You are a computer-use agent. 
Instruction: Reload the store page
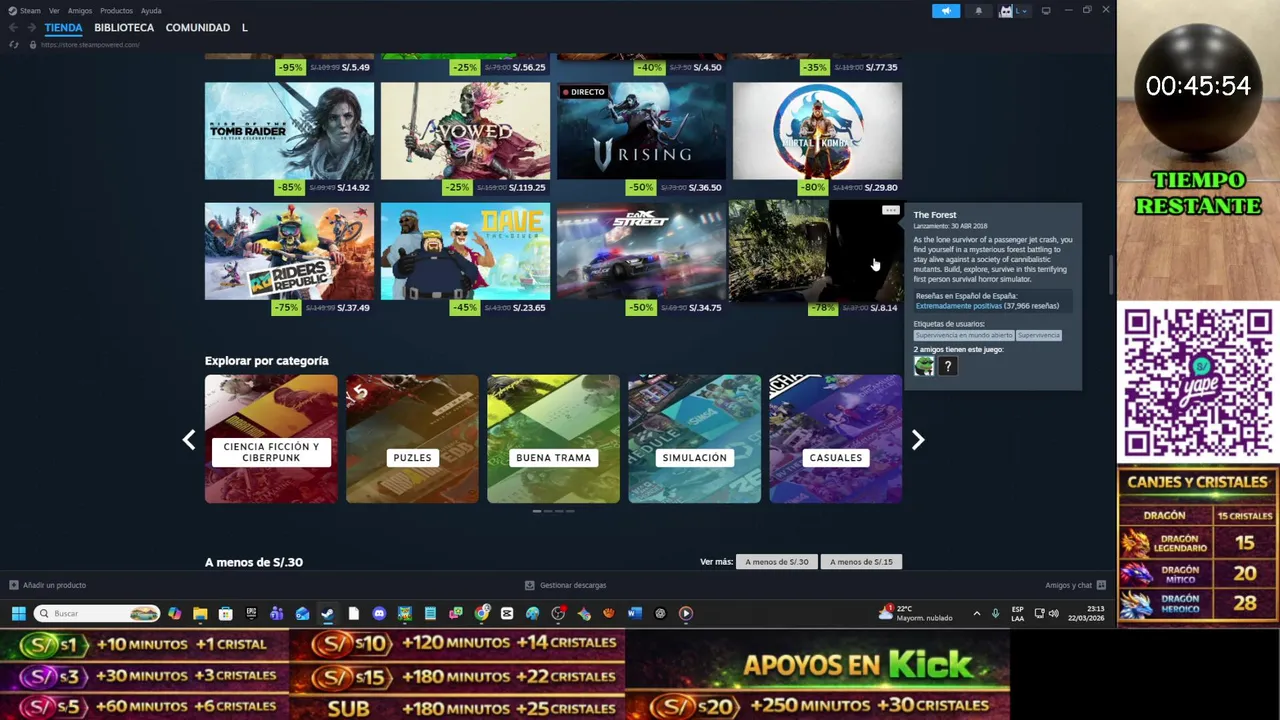click(x=13, y=45)
